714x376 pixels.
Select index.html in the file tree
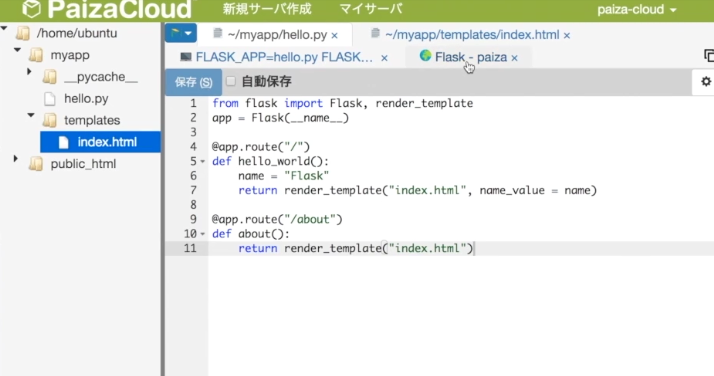(x=107, y=142)
